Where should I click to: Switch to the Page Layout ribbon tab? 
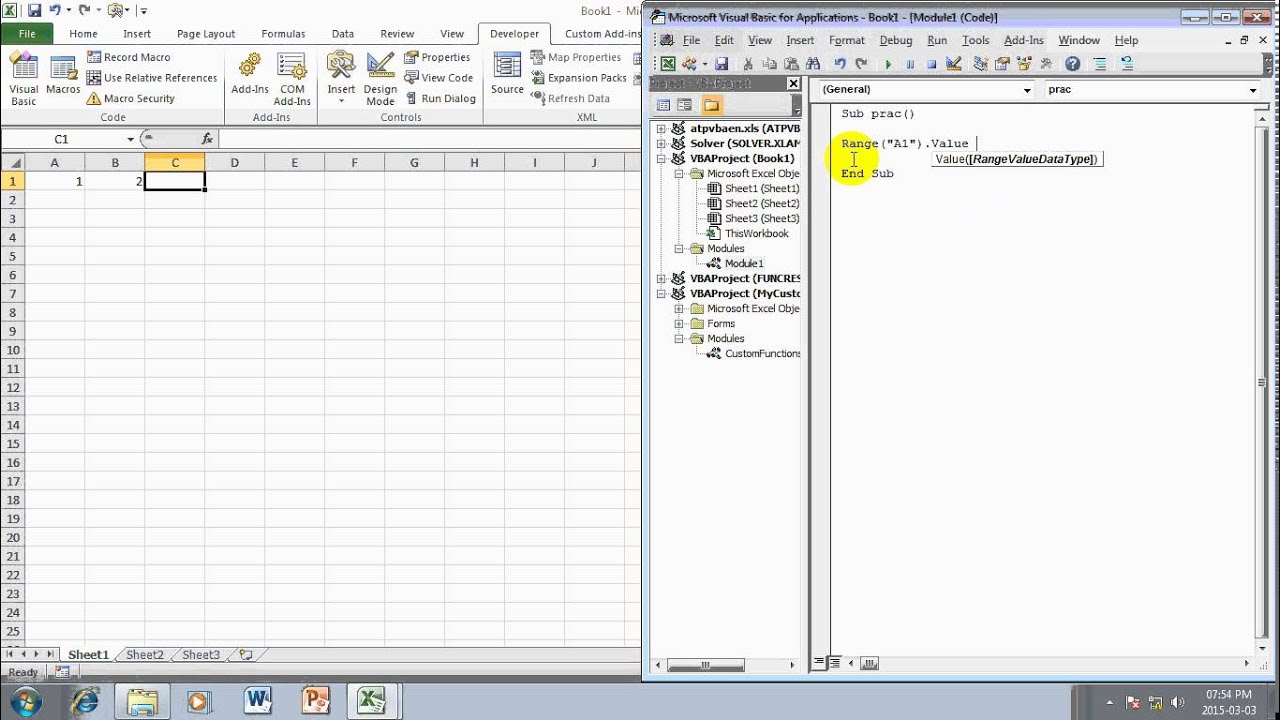206,33
